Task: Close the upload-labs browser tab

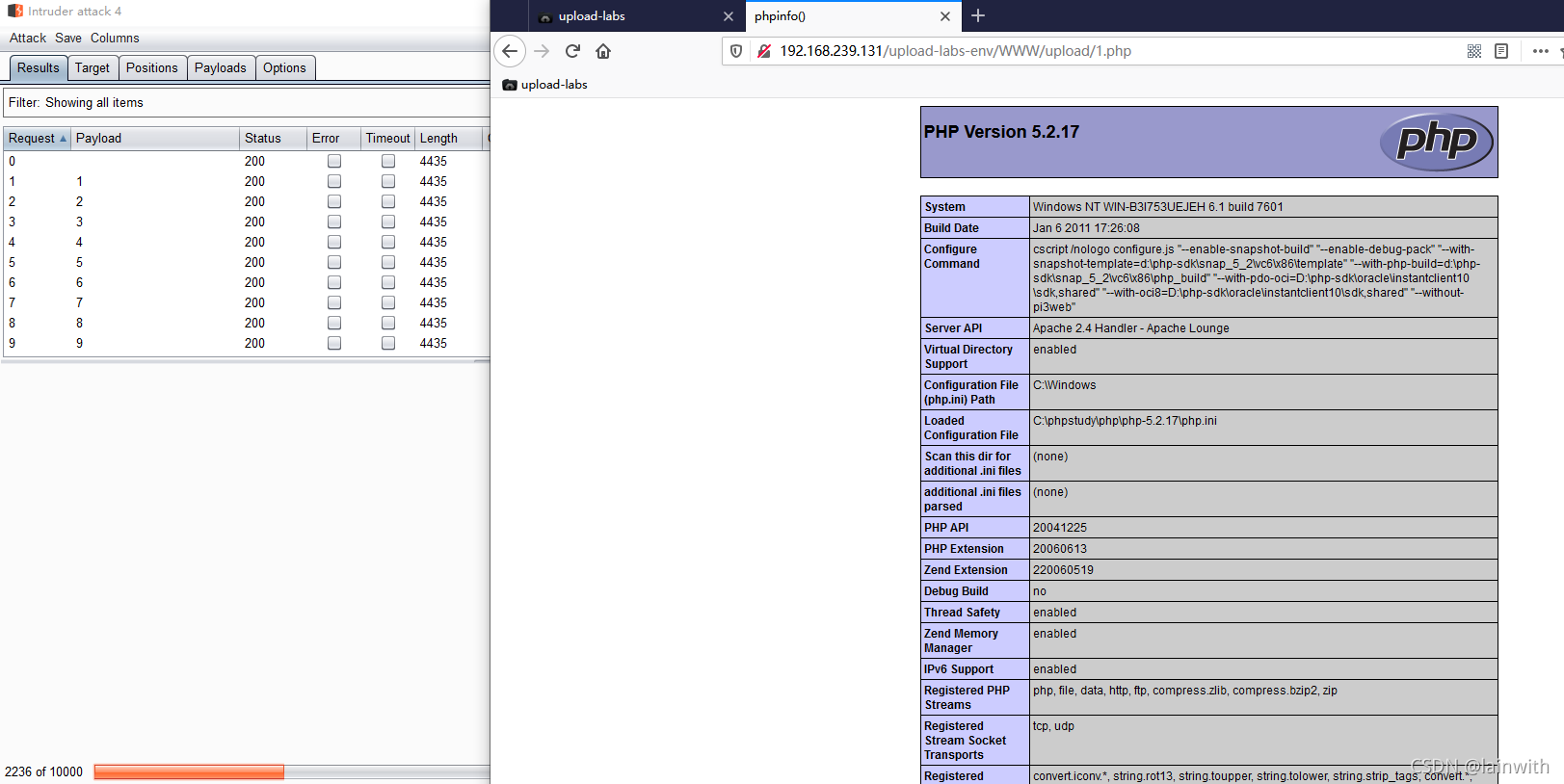Action: coord(728,16)
